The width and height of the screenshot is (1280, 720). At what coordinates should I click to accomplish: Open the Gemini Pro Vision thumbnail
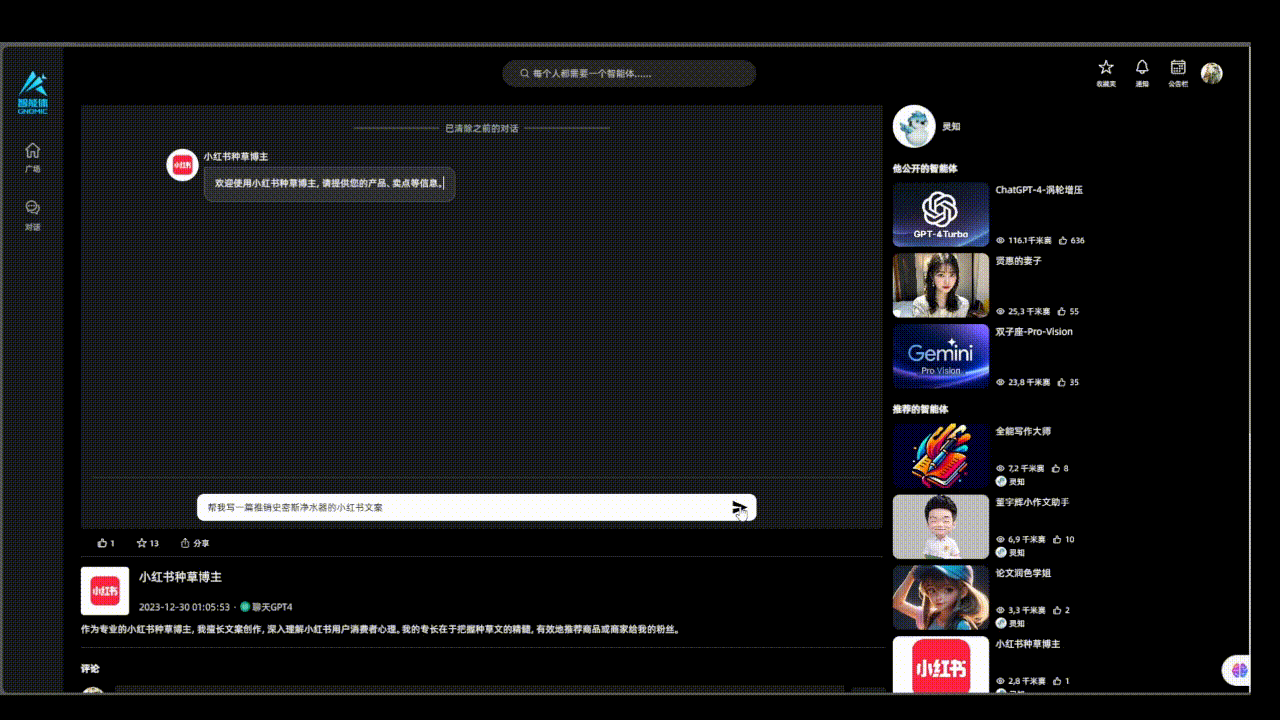tap(941, 356)
